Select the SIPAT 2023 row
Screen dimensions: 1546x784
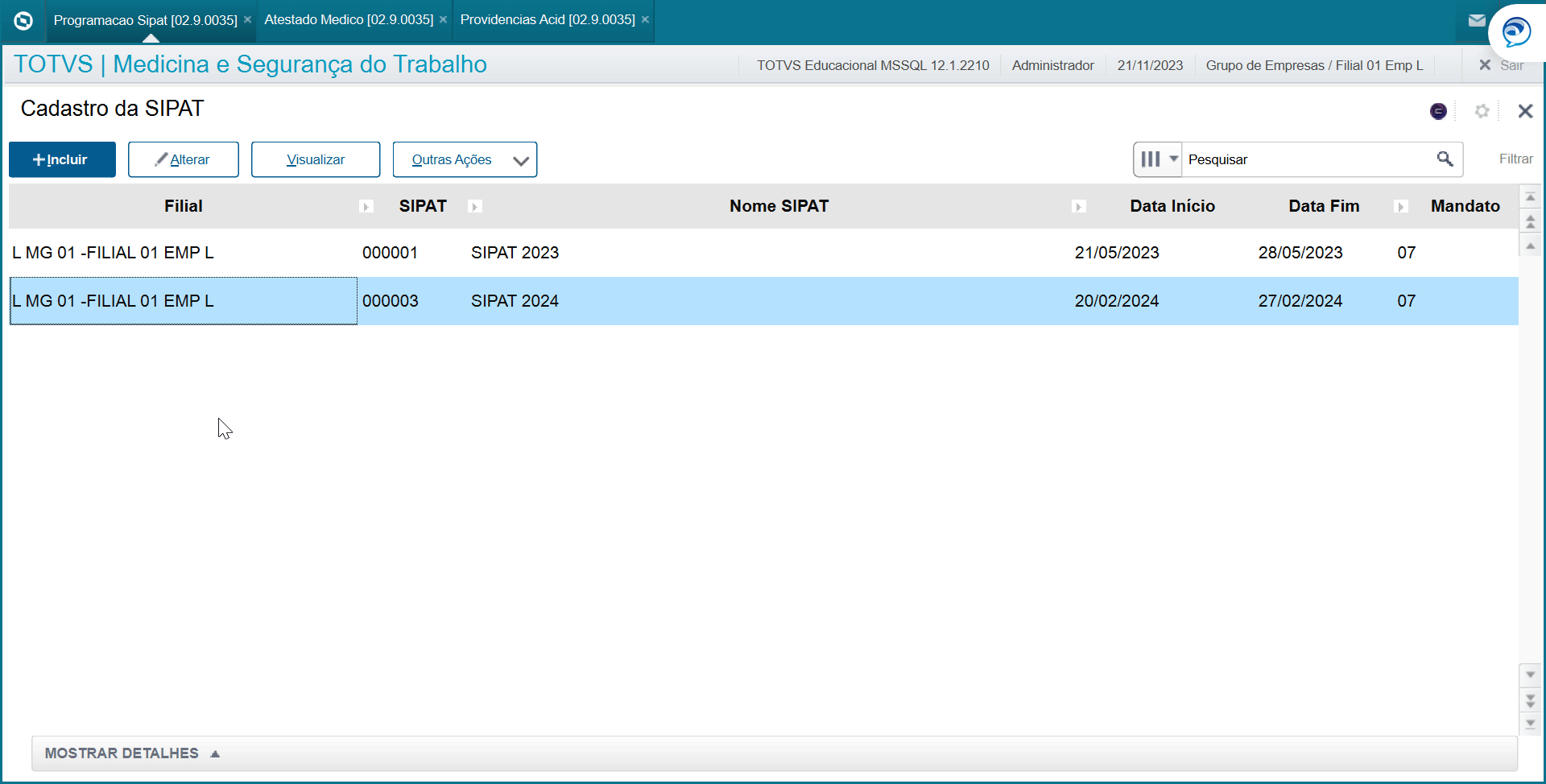pyautogui.click(x=515, y=253)
